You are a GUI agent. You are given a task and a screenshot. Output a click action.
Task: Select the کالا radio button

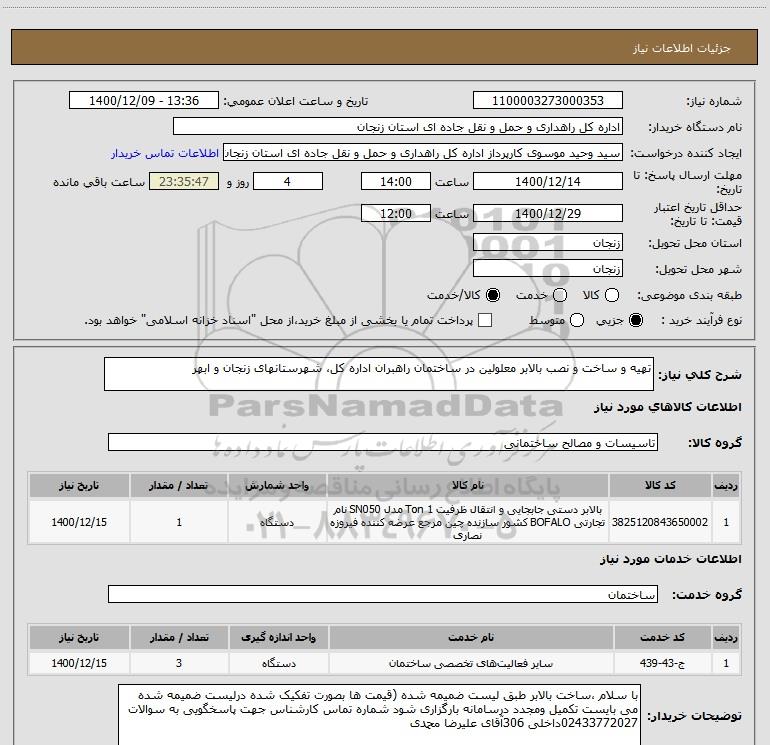point(612,295)
